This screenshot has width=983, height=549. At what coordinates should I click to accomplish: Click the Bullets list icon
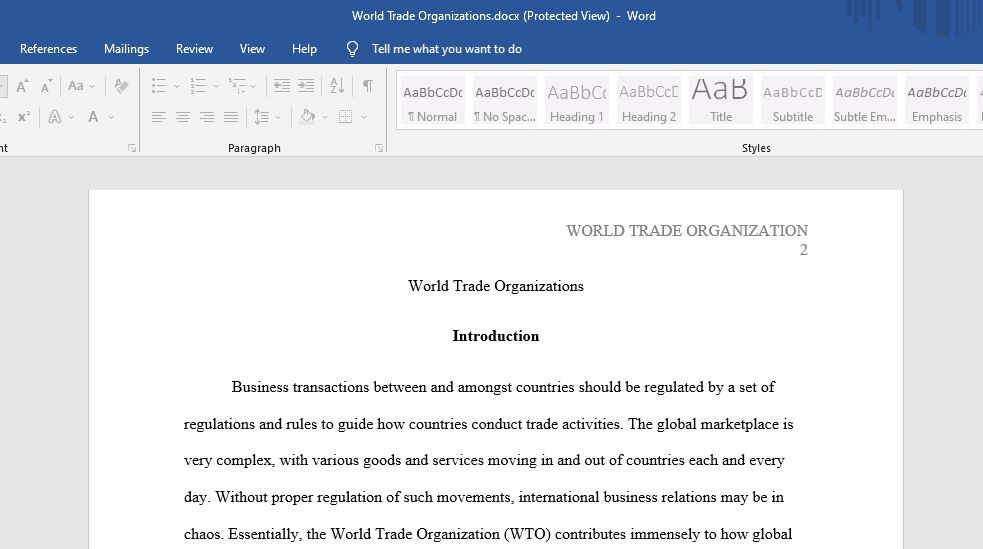(x=159, y=86)
